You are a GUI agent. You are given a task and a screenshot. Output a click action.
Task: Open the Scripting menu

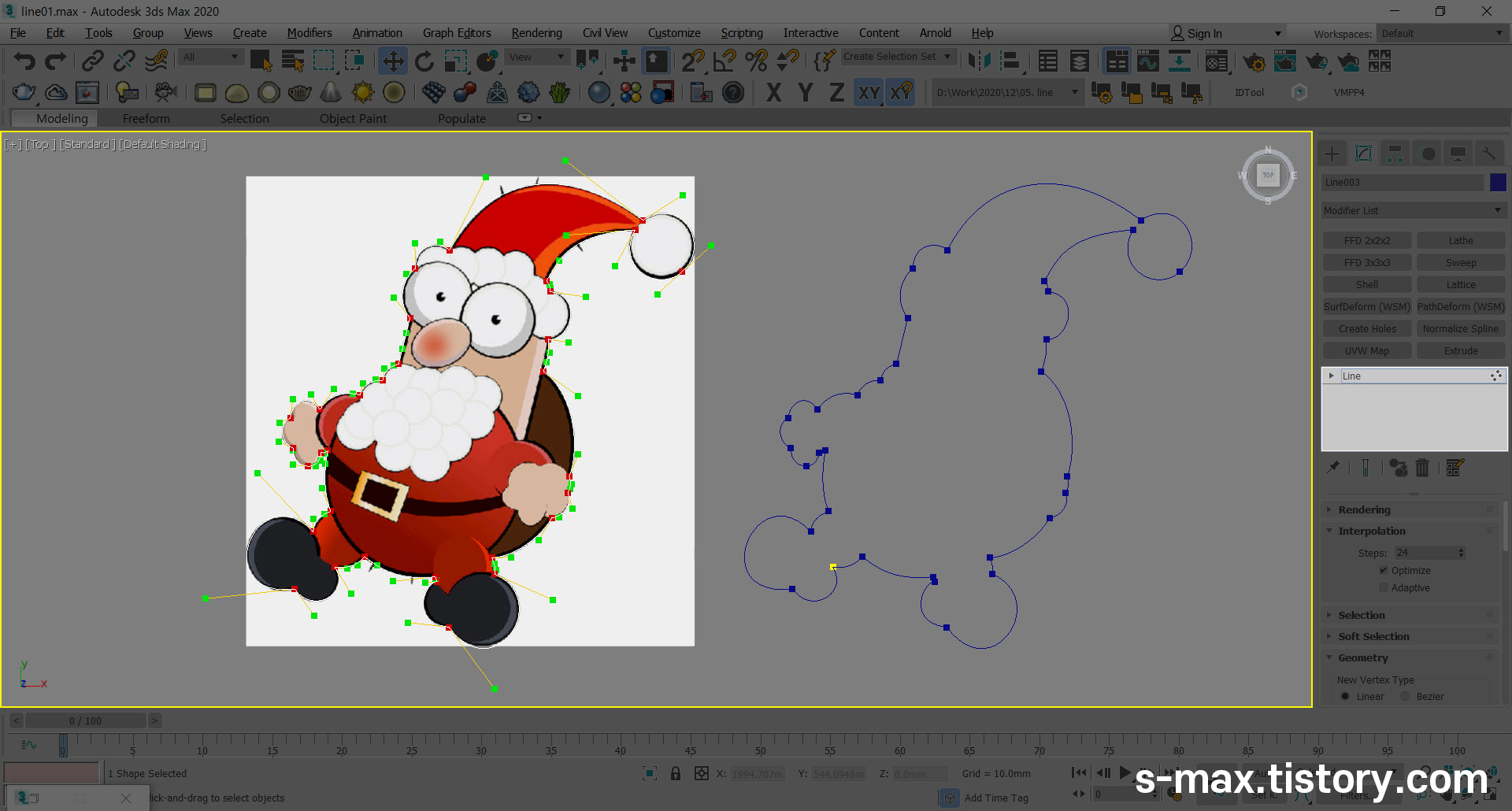coord(742,33)
